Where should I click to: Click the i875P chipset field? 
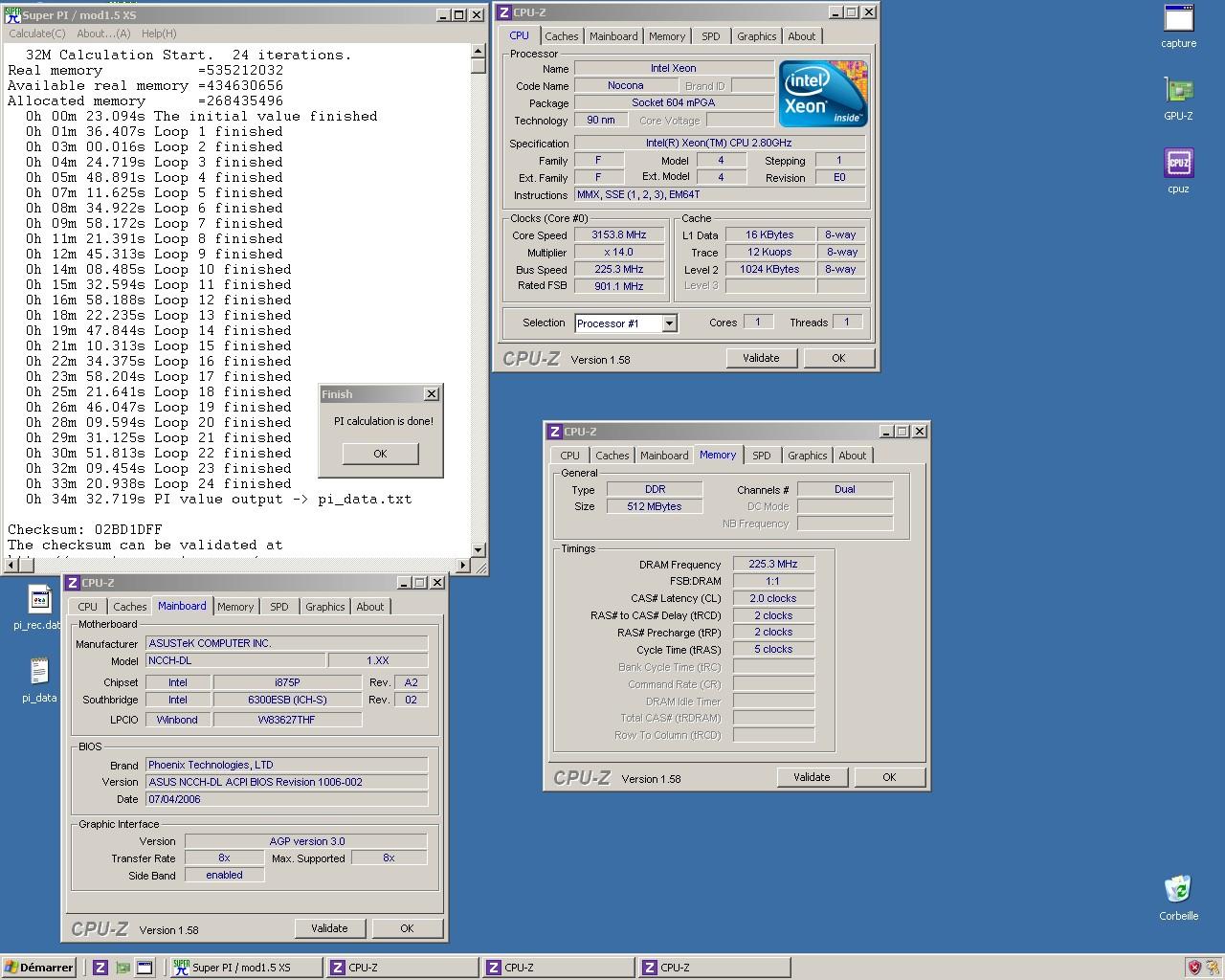[287, 682]
